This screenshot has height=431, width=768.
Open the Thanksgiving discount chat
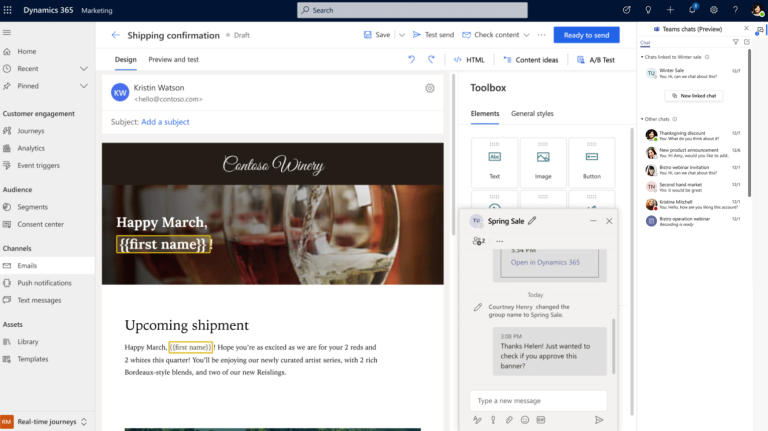click(x=693, y=136)
